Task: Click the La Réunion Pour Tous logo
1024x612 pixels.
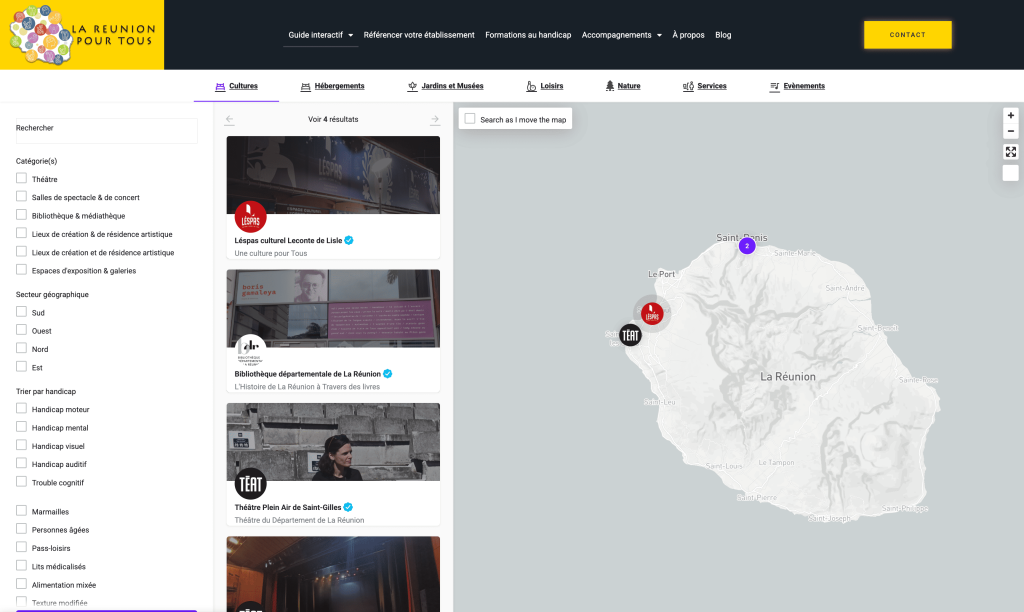Action: [82, 35]
